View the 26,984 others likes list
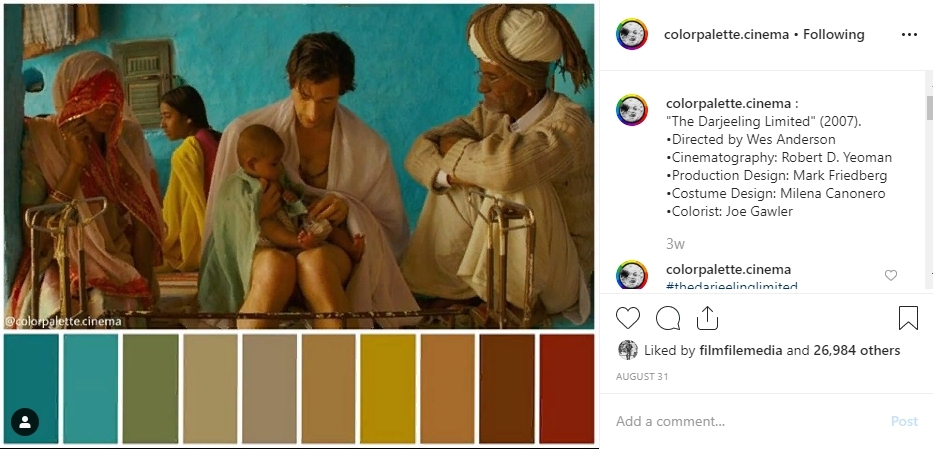Image resolution: width=933 pixels, height=449 pixels. point(857,350)
